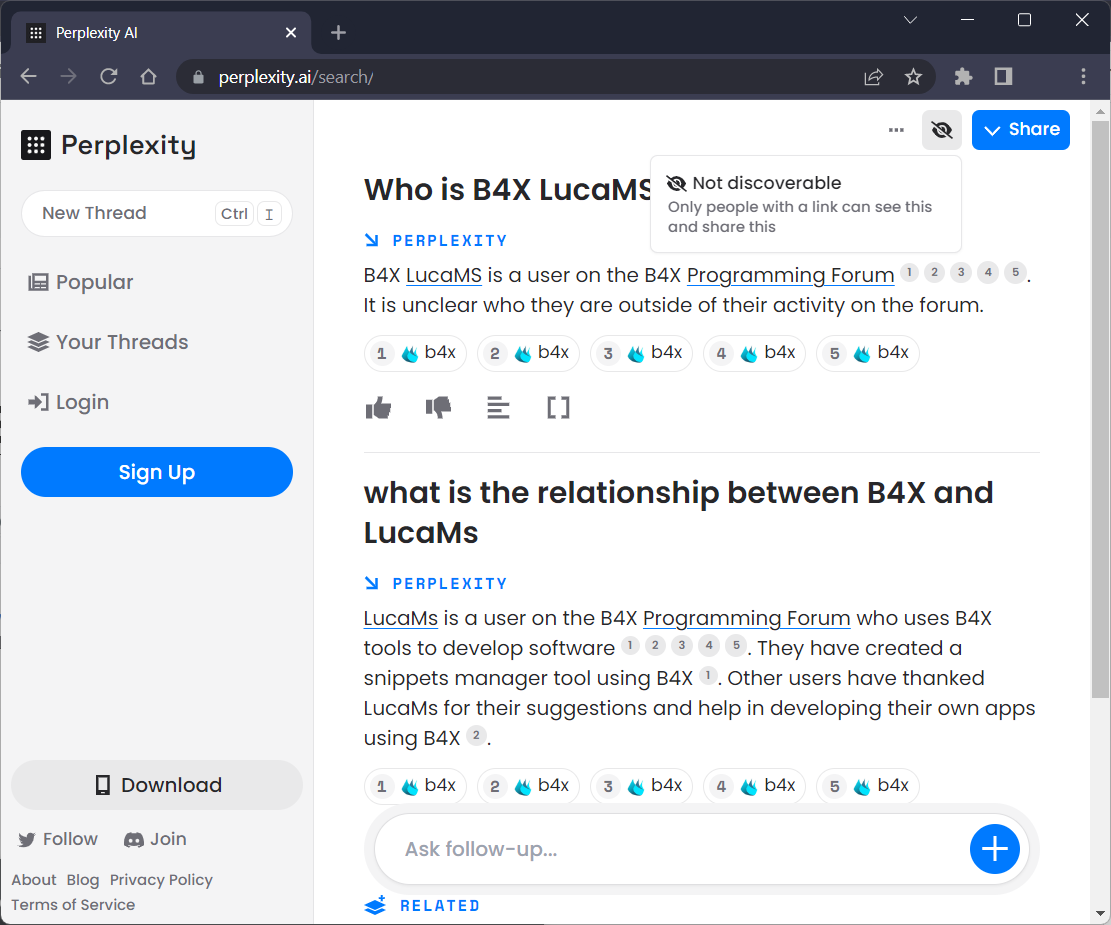Viewport: 1111px width, 925px height.
Task: Click Programming Forum link in first answer
Action: (791, 275)
